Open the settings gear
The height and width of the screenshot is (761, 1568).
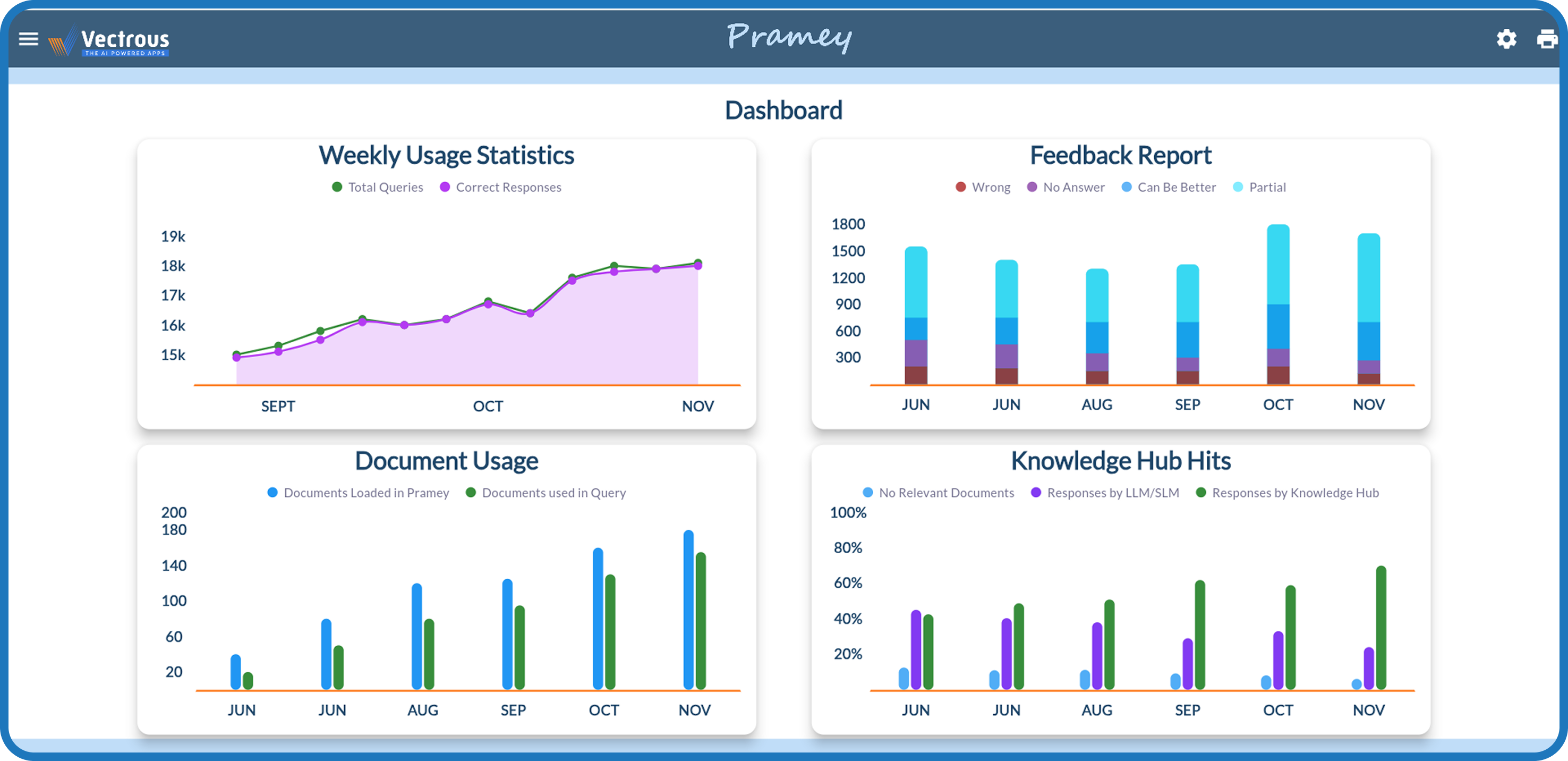pyautogui.click(x=1506, y=39)
